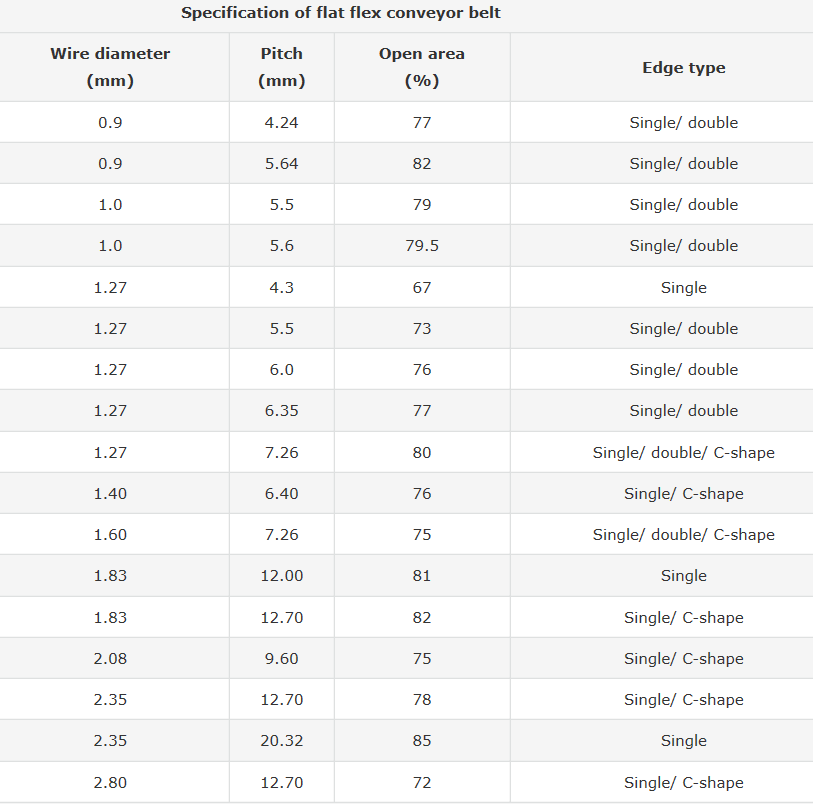Select the 12.00 pitch cell
The width and height of the screenshot is (813, 804).
[282, 575]
